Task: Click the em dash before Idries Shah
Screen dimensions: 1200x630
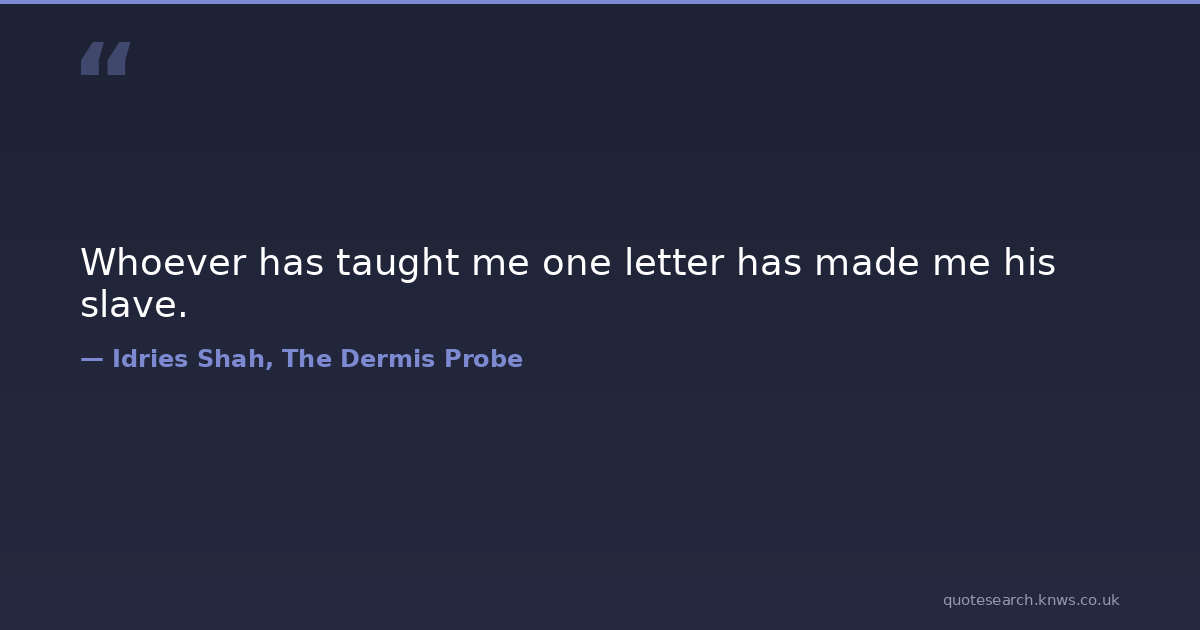Action: (x=91, y=359)
